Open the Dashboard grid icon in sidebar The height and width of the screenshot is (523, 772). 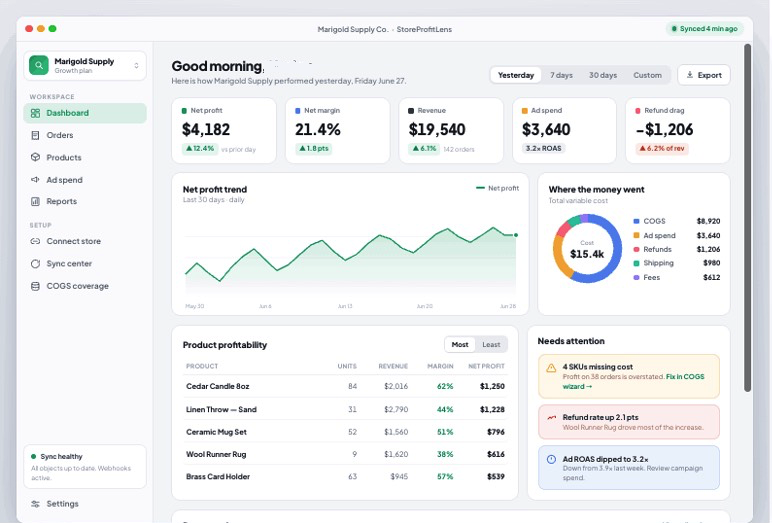tap(35, 113)
